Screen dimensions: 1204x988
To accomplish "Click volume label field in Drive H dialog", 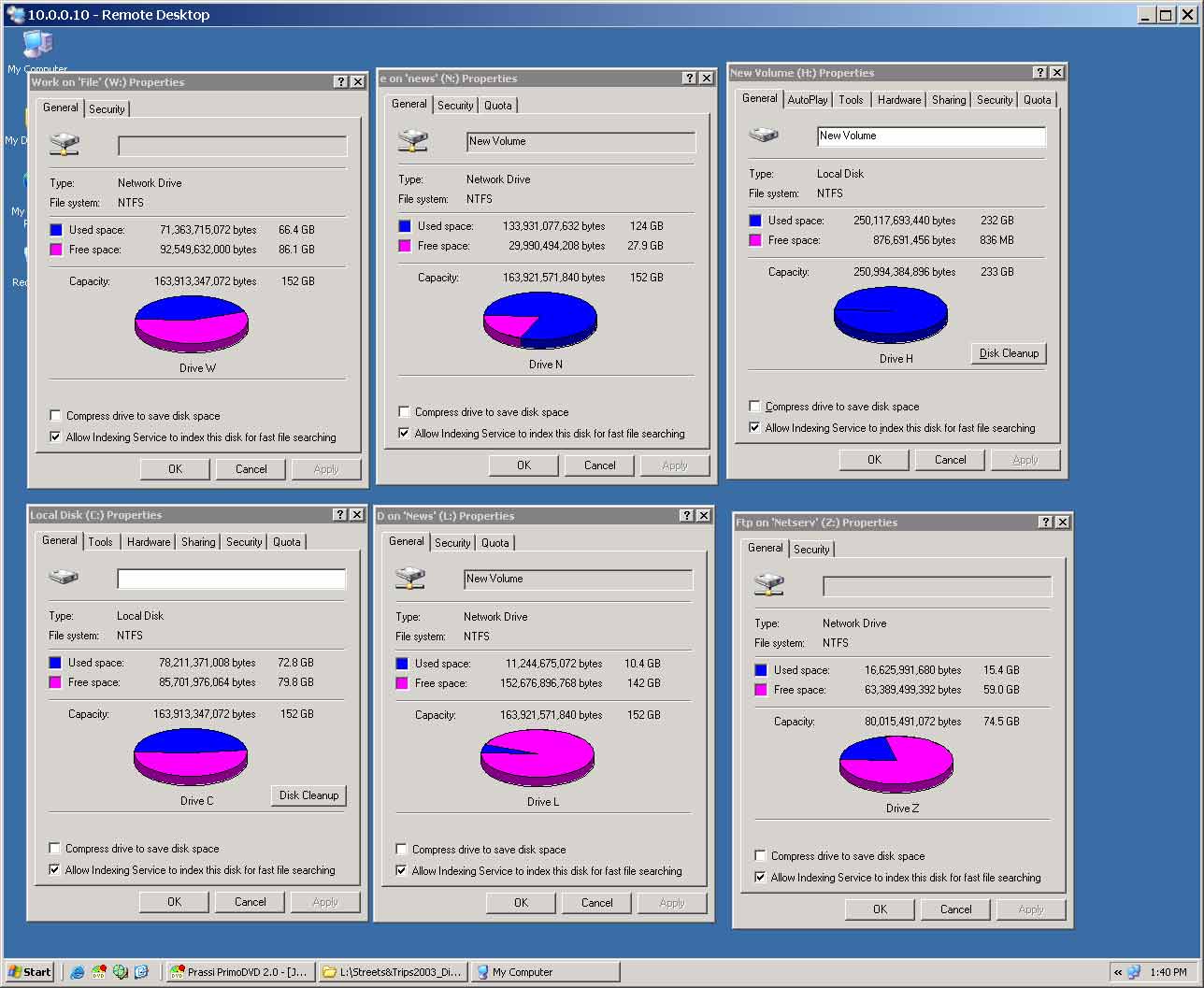I will (930, 136).
